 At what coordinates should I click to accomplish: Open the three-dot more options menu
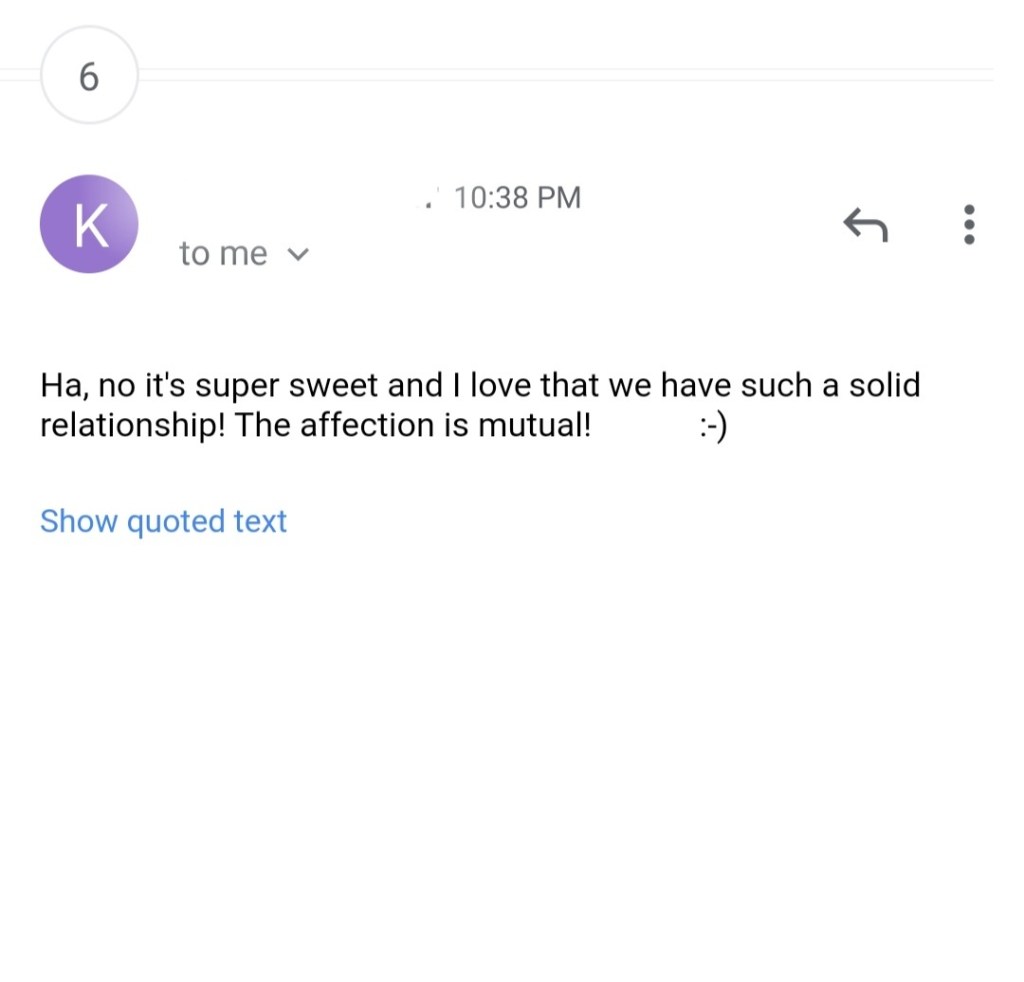coord(967,225)
